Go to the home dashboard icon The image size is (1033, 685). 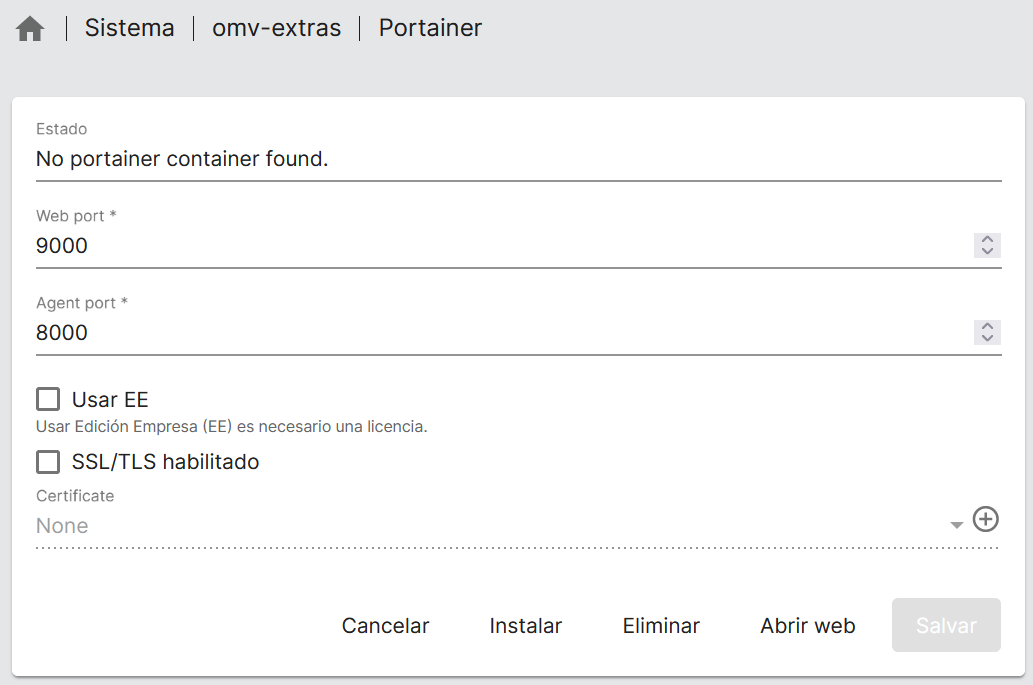[x=30, y=29]
